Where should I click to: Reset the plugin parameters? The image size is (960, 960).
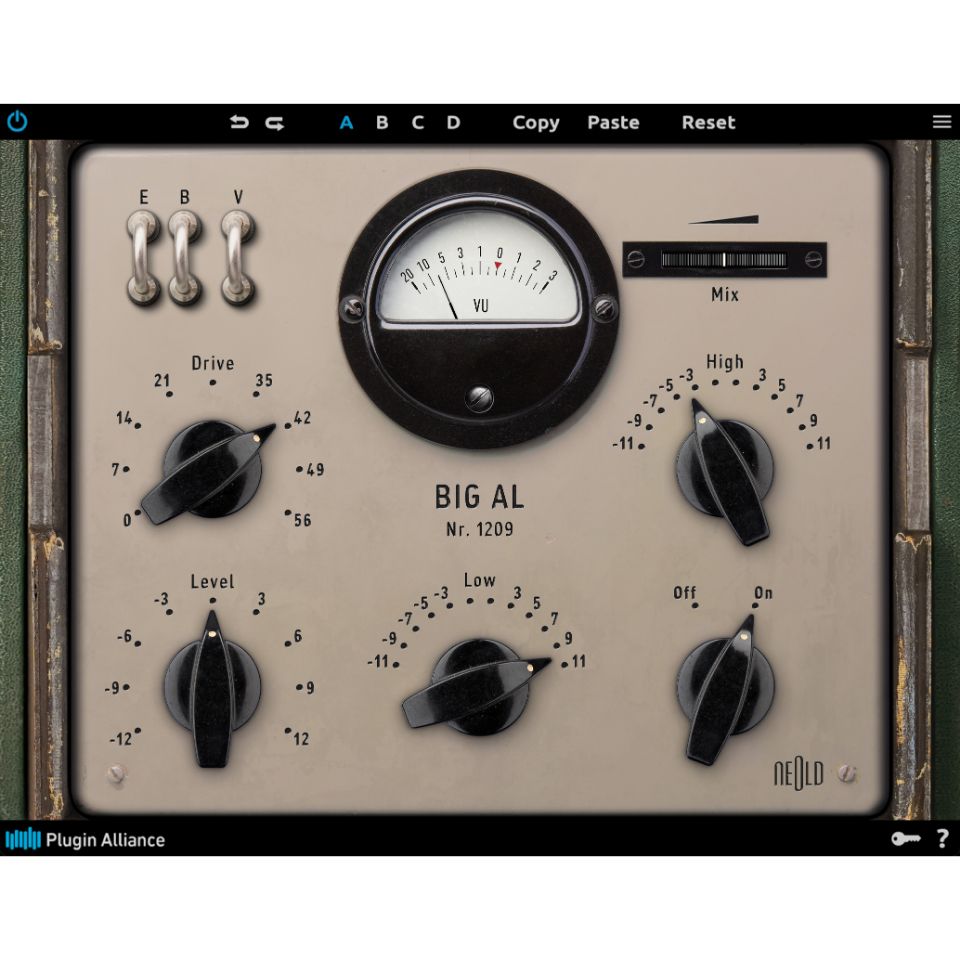tap(708, 122)
